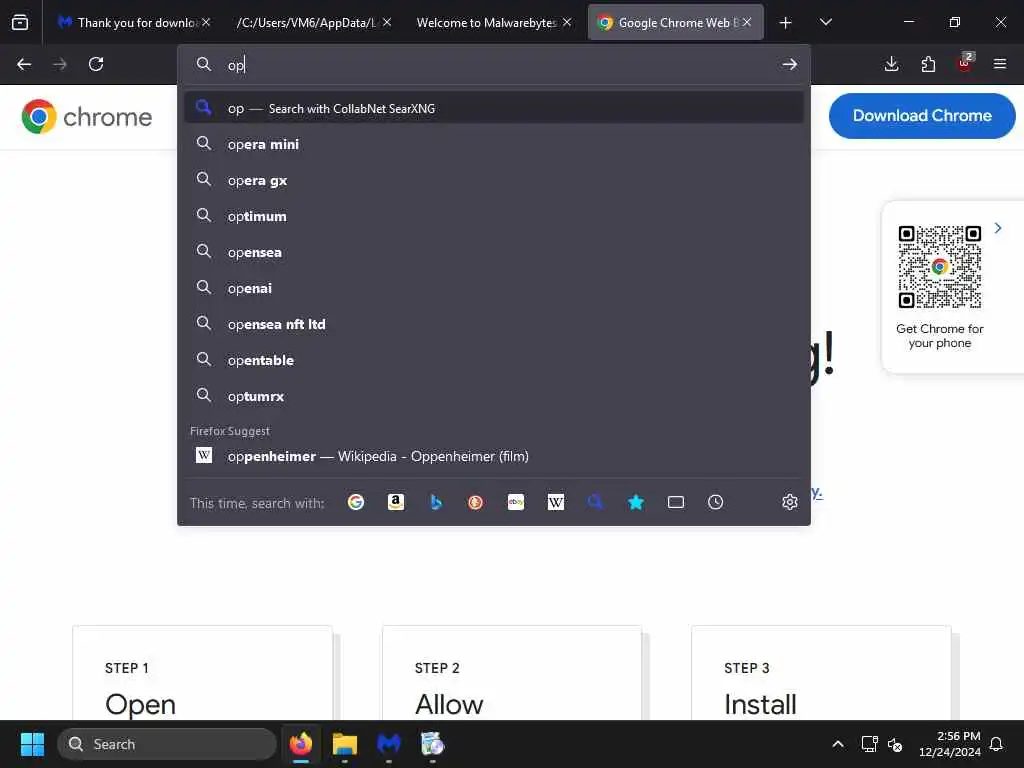Screen dimensions: 1024x768
Task: Select the 'opensea nft ltd' suggestion
Action: click(x=494, y=324)
